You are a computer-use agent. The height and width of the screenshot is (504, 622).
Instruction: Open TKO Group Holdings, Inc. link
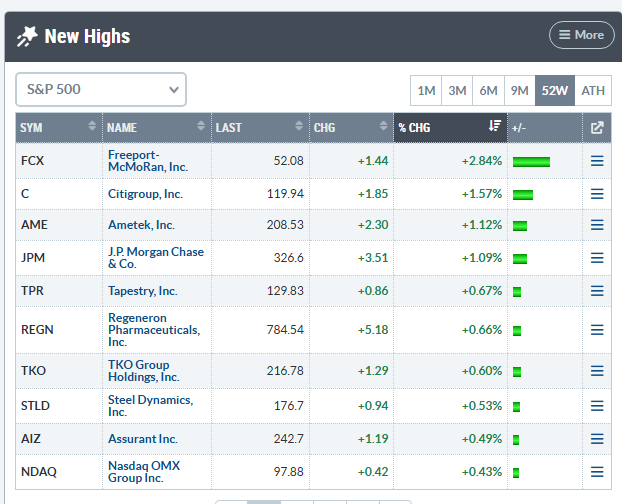click(144, 371)
